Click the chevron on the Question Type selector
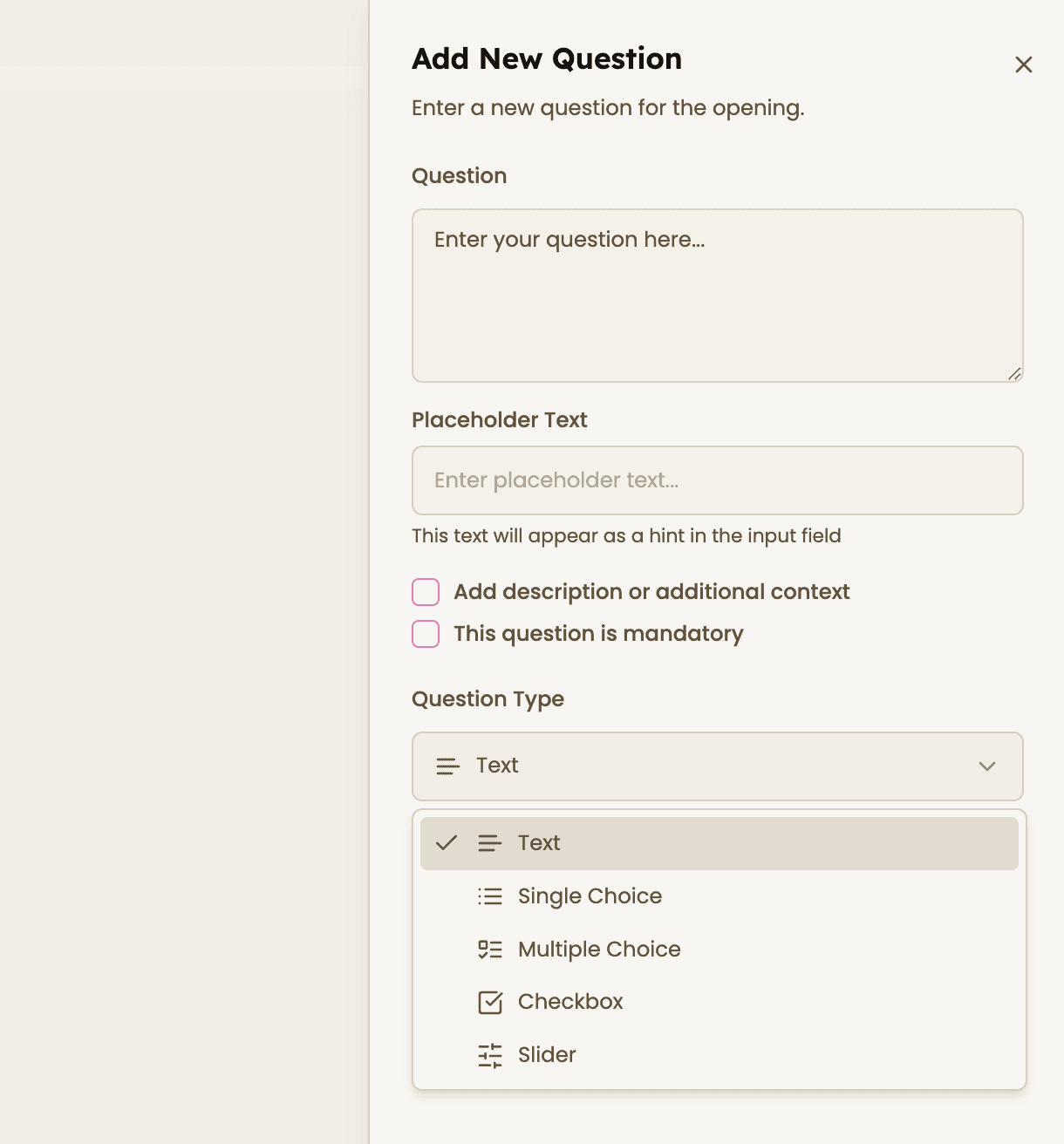The image size is (1064, 1144). pos(987,766)
